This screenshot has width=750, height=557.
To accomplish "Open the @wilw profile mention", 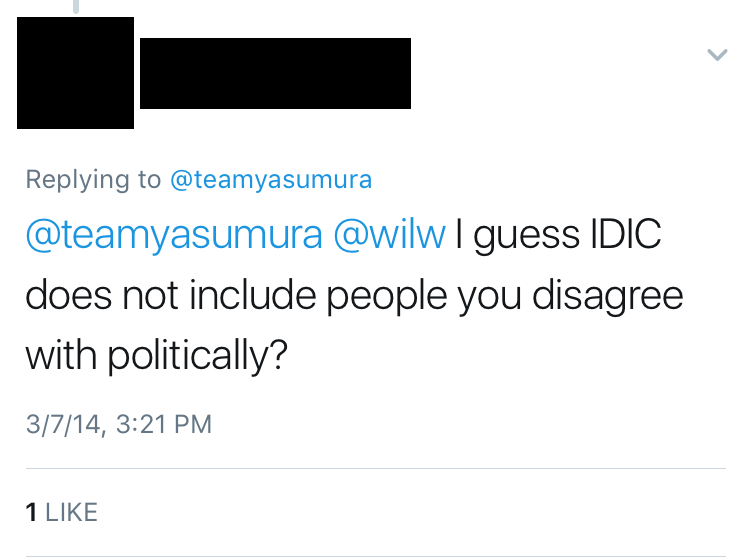I will 389,235.
